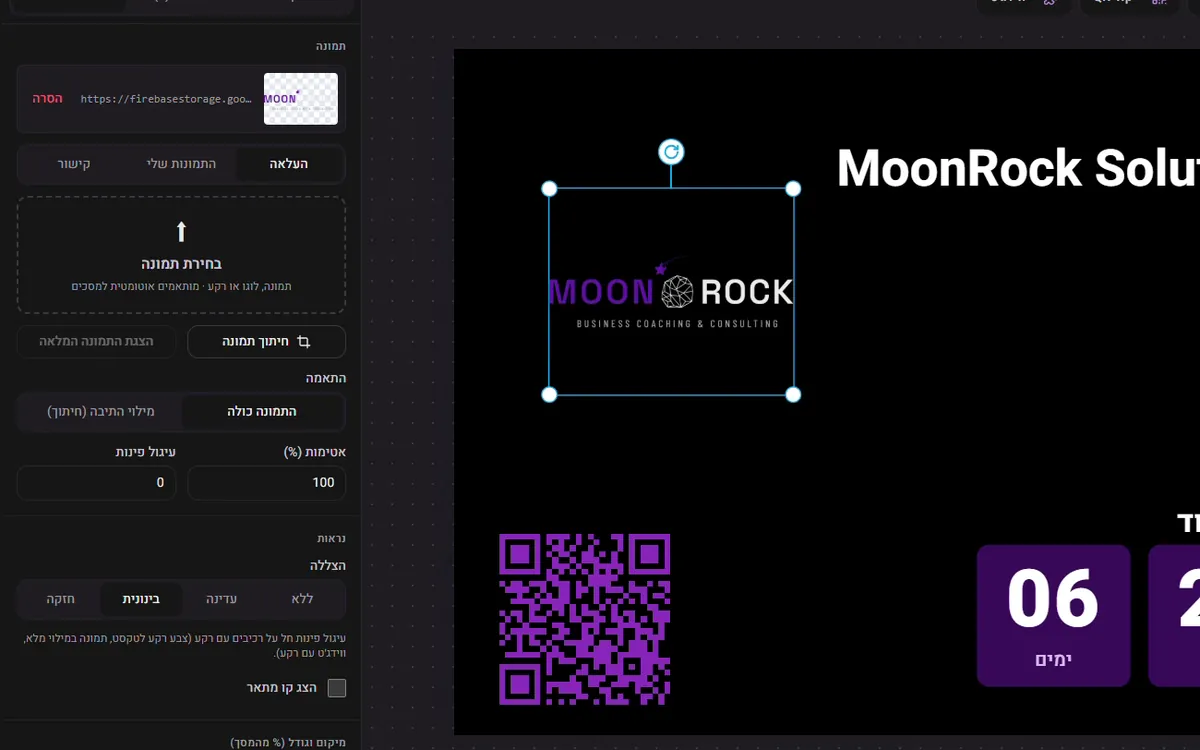Select the התמונה כולה fit option
The height and width of the screenshot is (750, 1200).
pyautogui.click(x=263, y=411)
